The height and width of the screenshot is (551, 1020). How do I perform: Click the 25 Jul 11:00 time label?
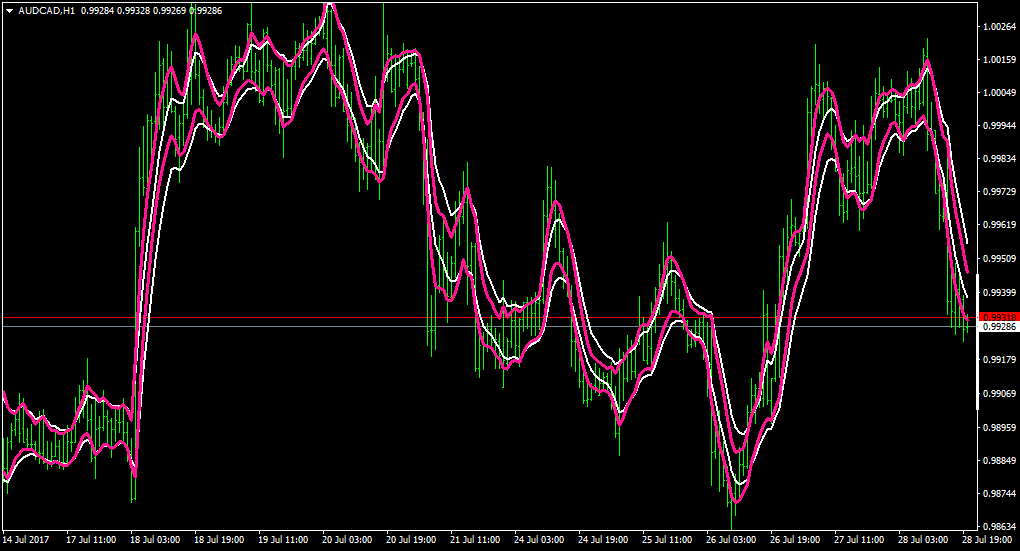click(667, 540)
